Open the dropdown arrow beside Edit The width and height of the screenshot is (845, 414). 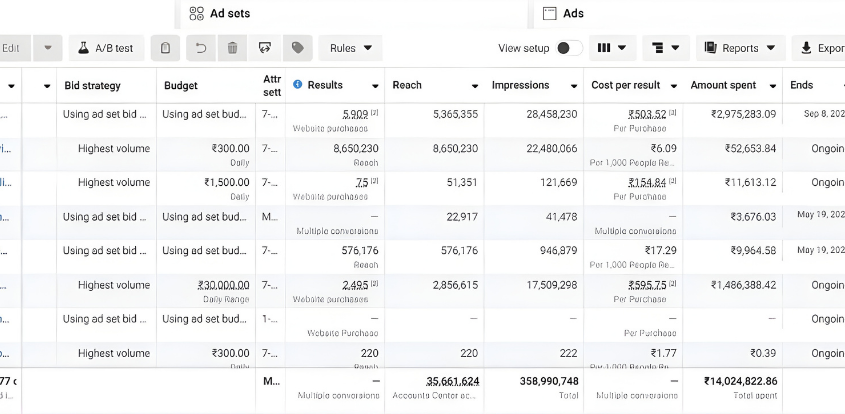click(47, 48)
